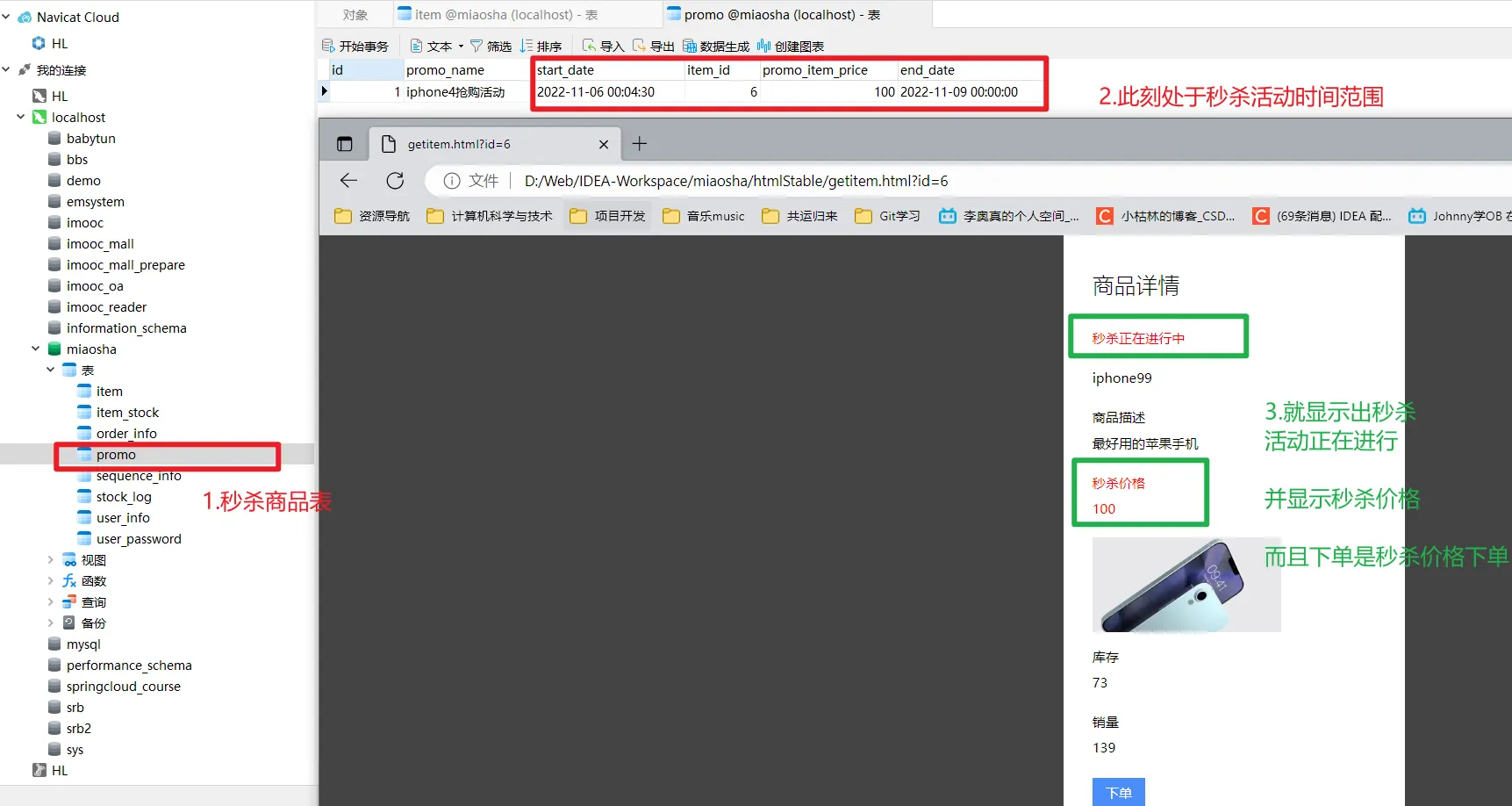Select the springcloud_course database
The width and height of the screenshot is (1512, 806).
point(124,687)
